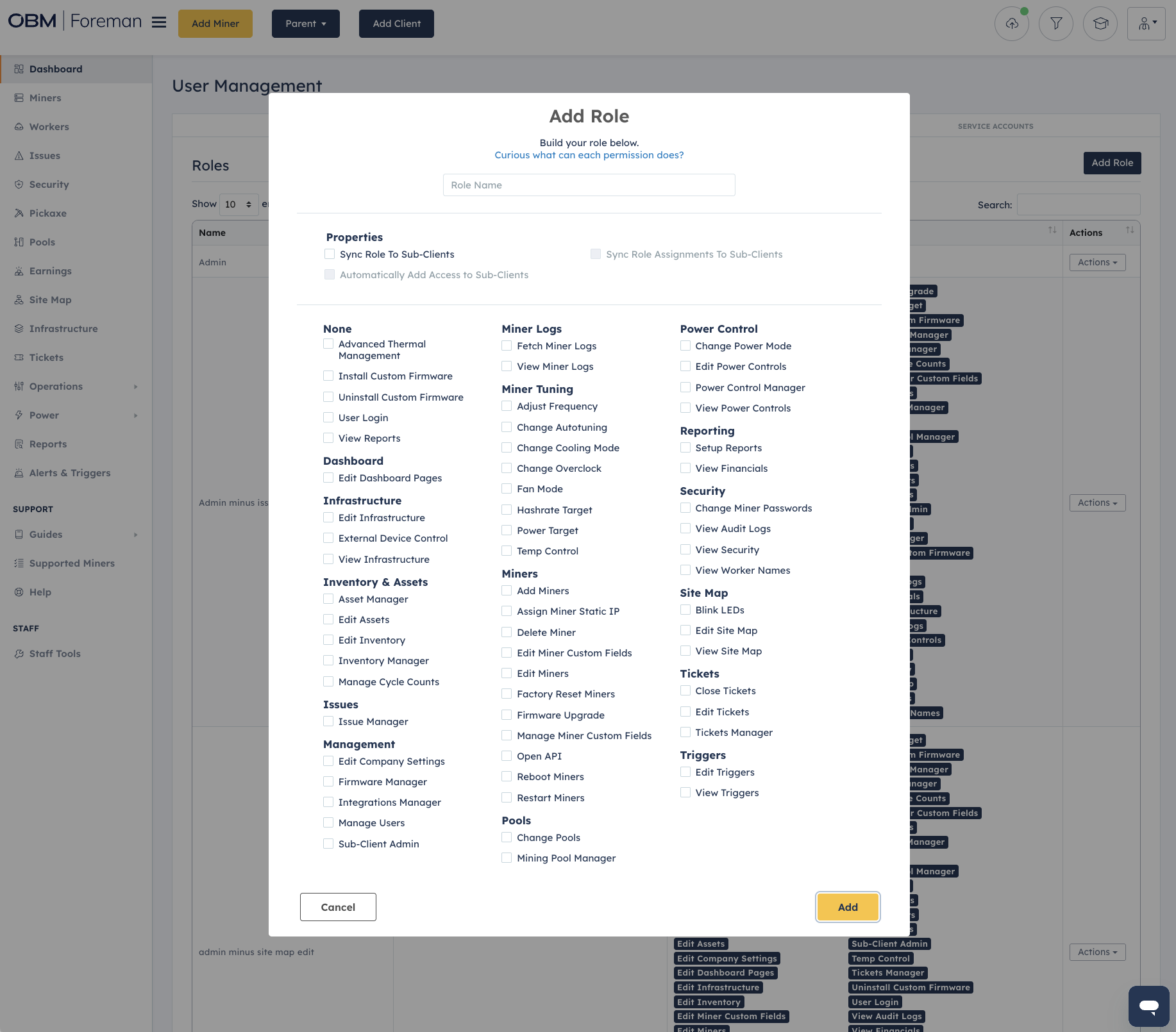Toggle the hamburger menu icon

159,22
